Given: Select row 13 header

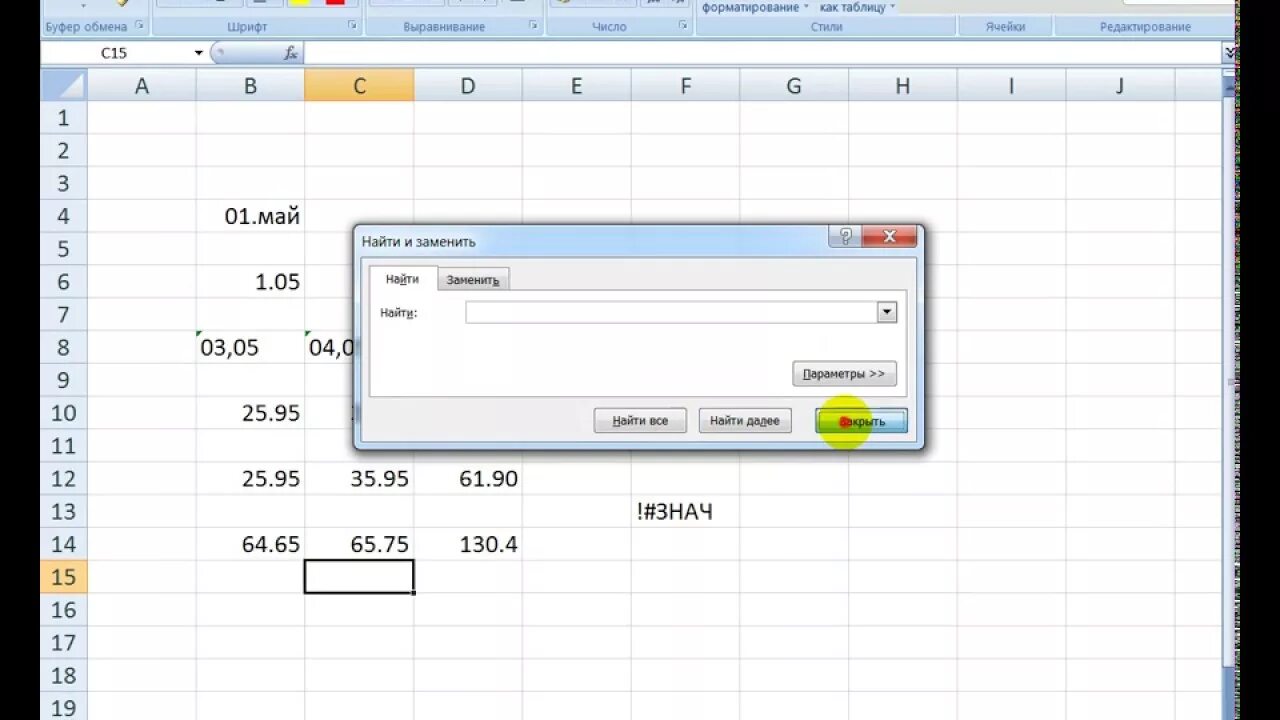Looking at the screenshot, I should pyautogui.click(x=64, y=511).
